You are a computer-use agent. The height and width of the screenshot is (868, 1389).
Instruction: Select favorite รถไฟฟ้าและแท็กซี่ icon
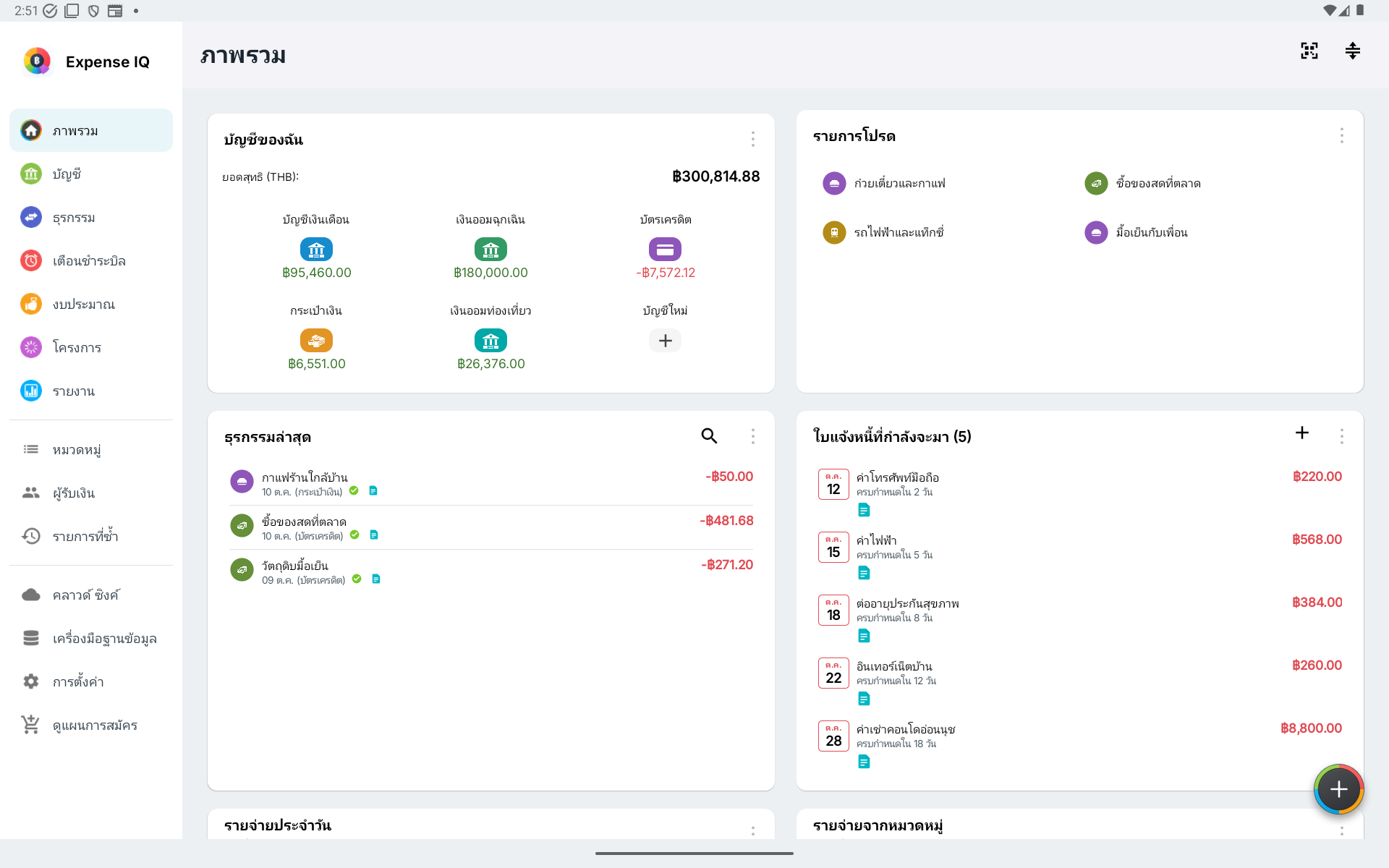tap(834, 233)
